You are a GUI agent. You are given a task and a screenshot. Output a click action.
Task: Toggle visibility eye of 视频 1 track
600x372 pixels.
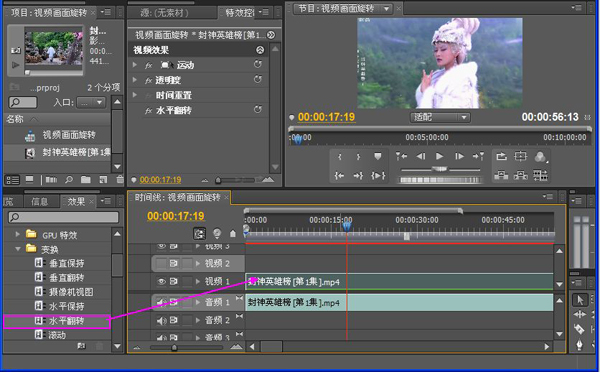pos(161,282)
